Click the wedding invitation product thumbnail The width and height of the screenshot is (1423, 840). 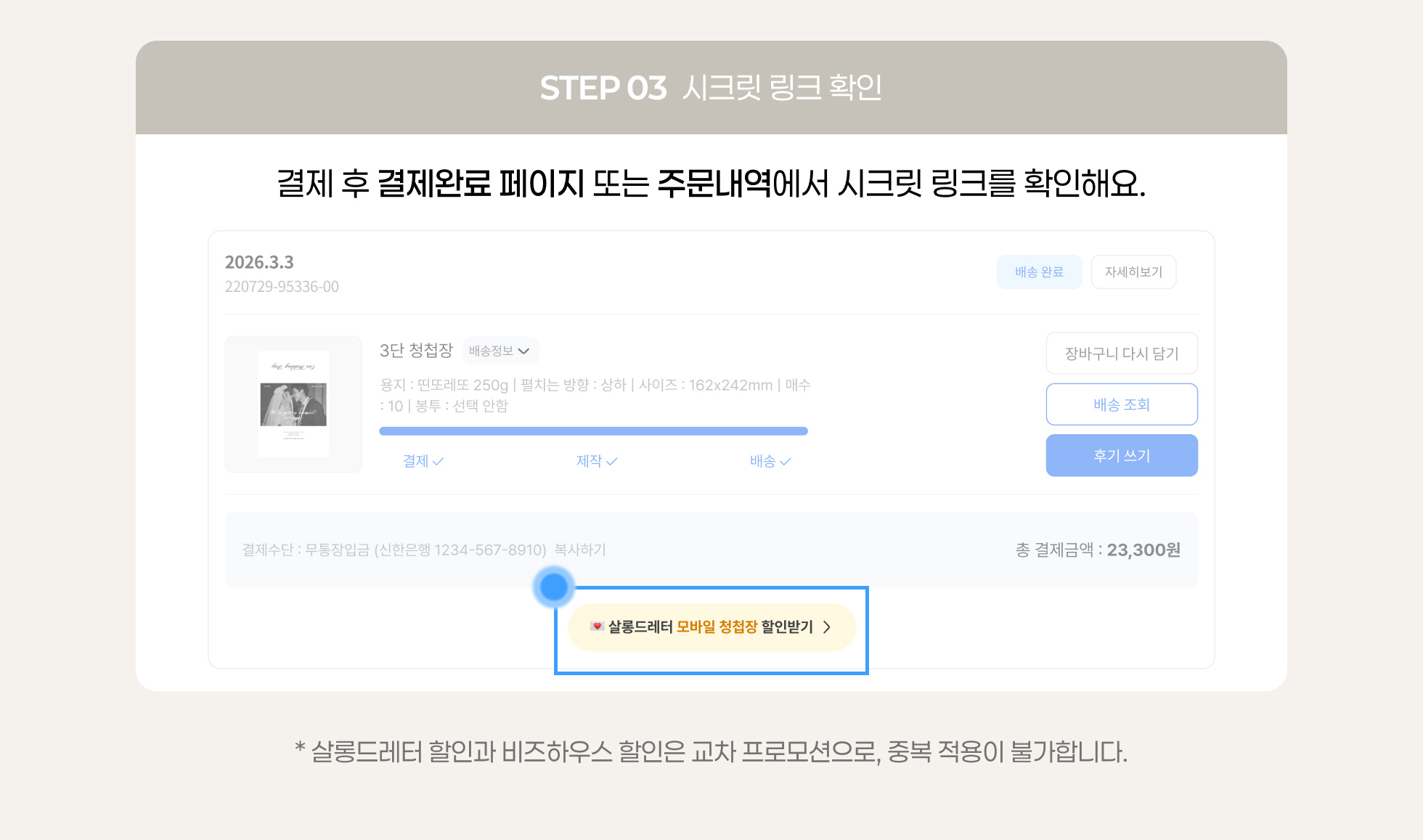pos(293,404)
